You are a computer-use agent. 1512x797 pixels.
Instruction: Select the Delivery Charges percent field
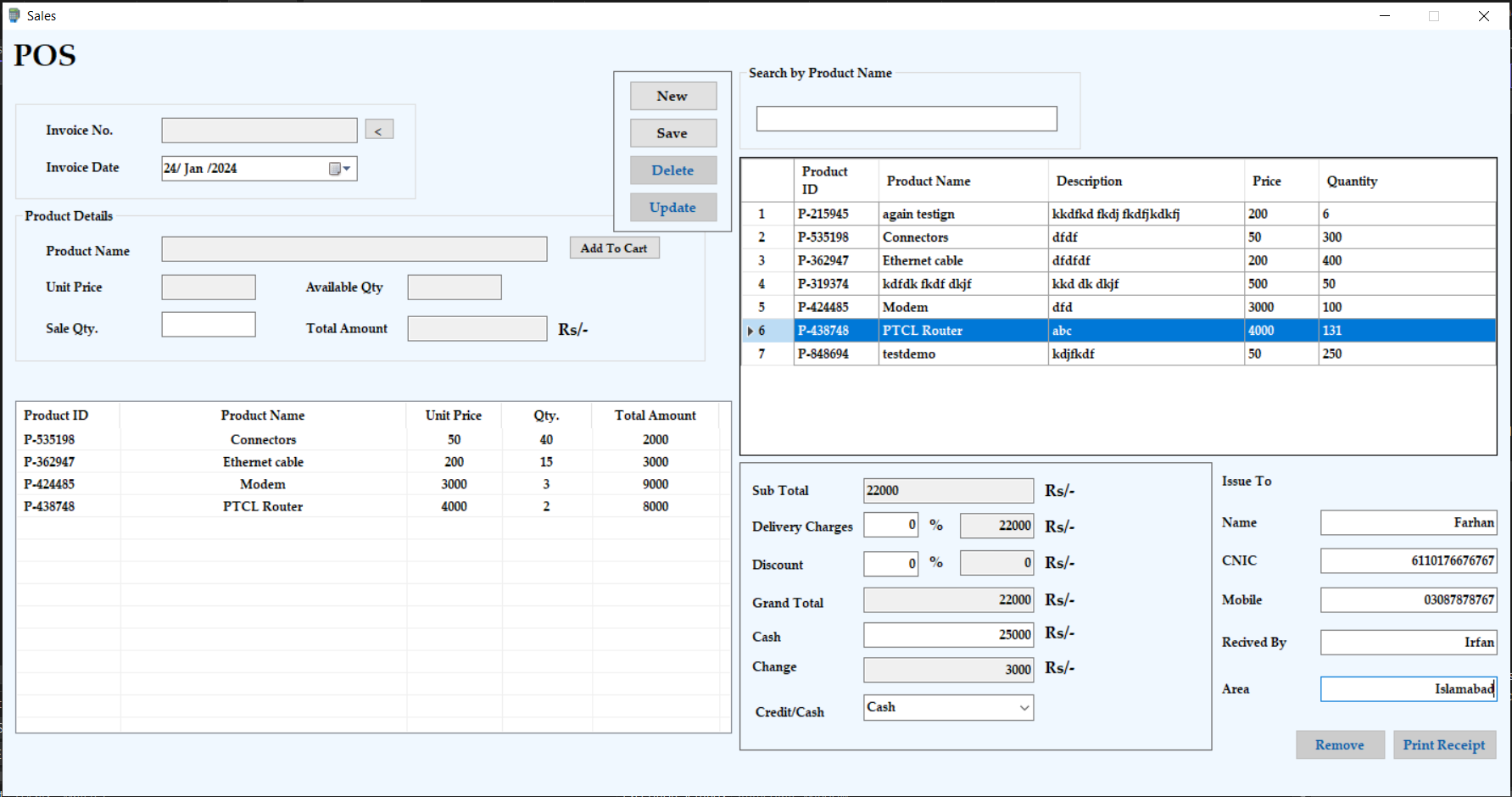tap(890, 526)
